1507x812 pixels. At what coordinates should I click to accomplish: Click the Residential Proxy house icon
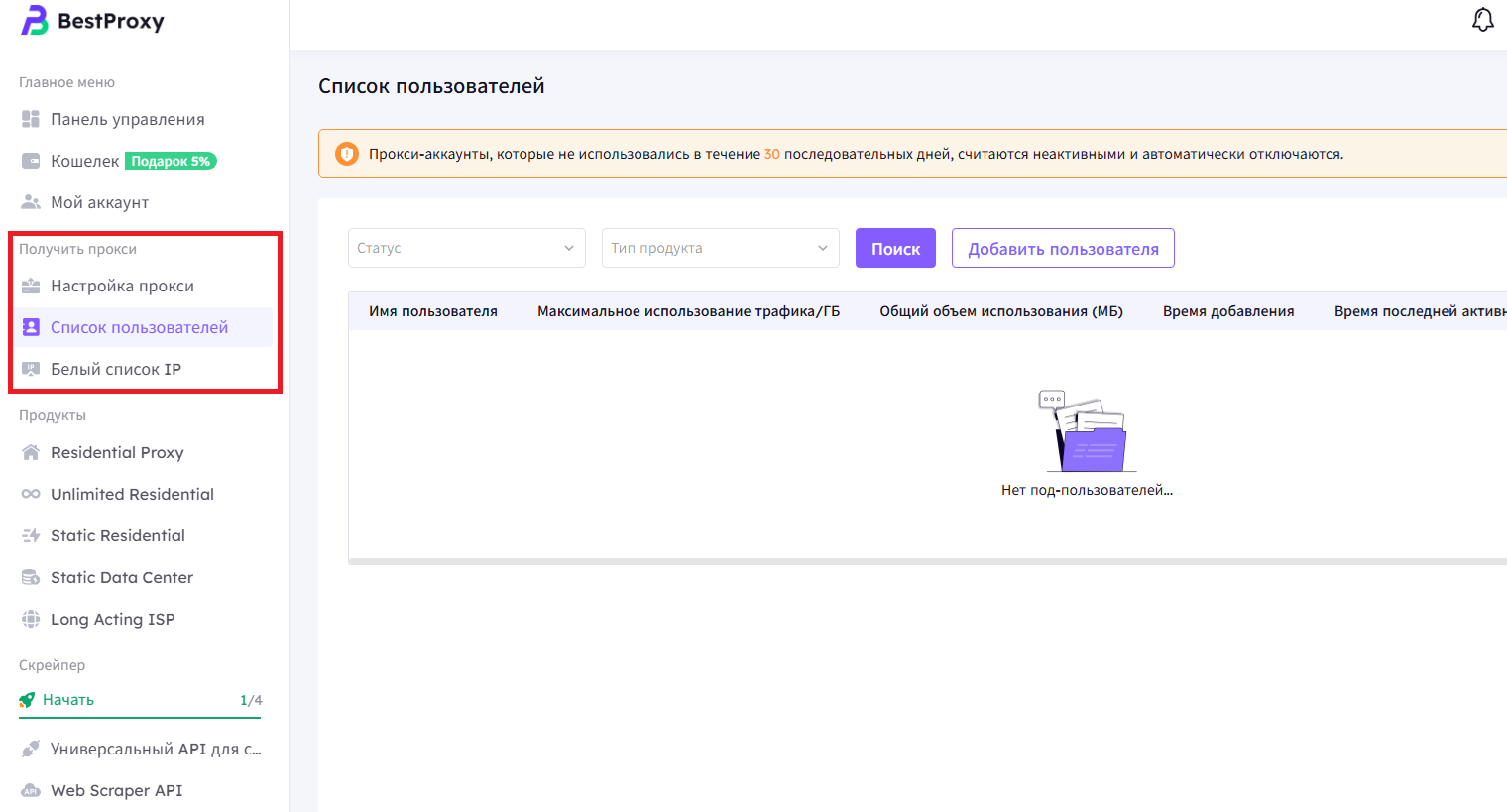pos(31,452)
